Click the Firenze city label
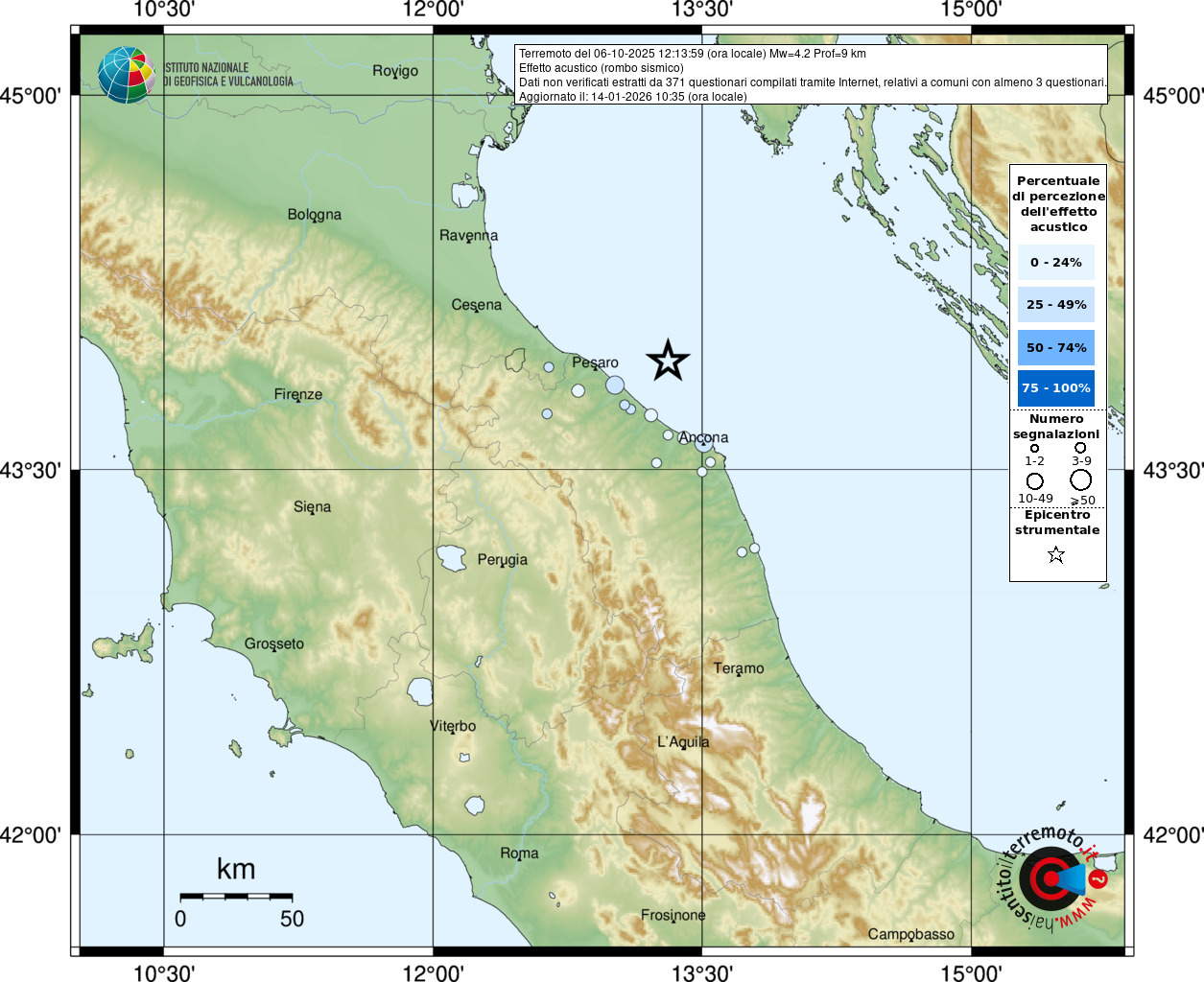The height and width of the screenshot is (982, 1204). [298, 394]
